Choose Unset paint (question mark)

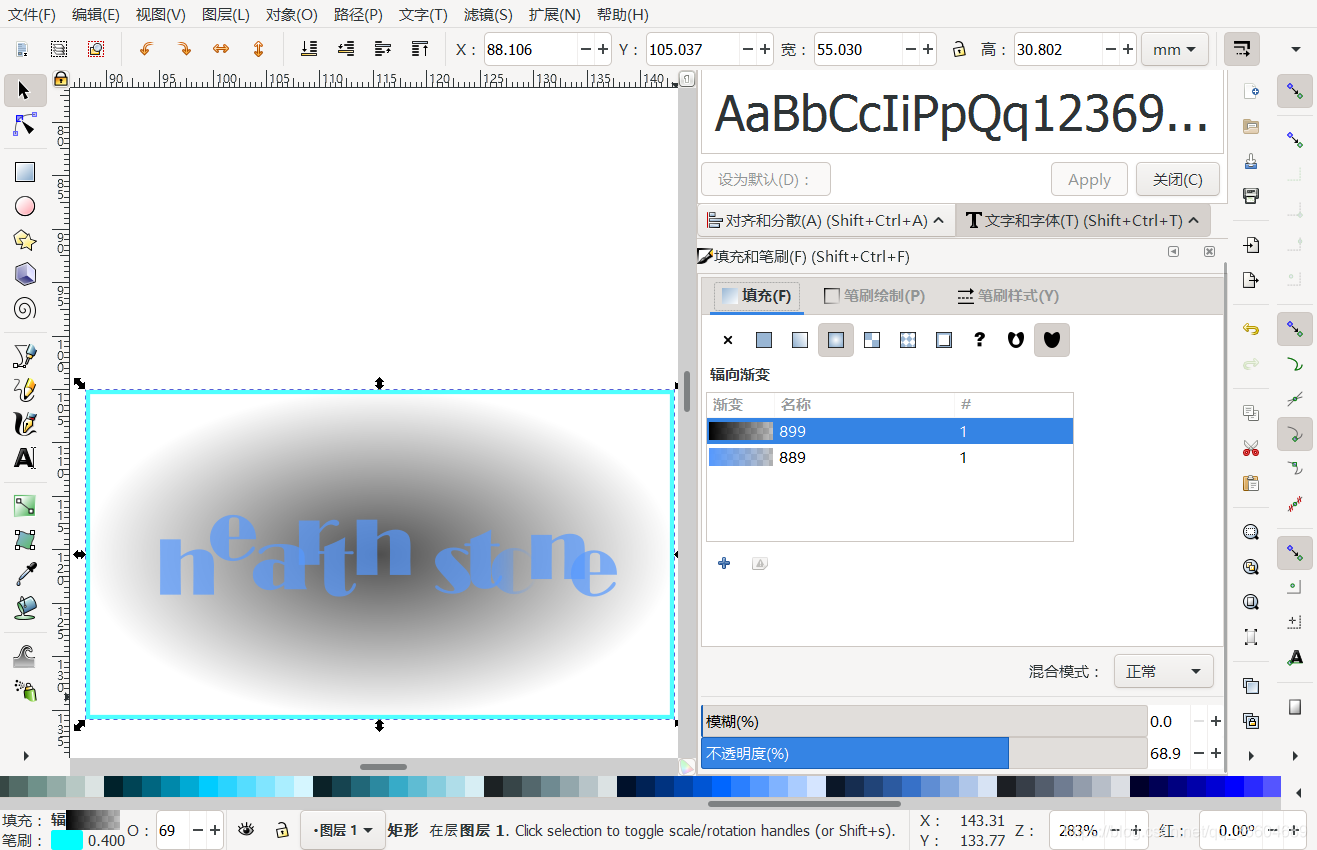[980, 340]
